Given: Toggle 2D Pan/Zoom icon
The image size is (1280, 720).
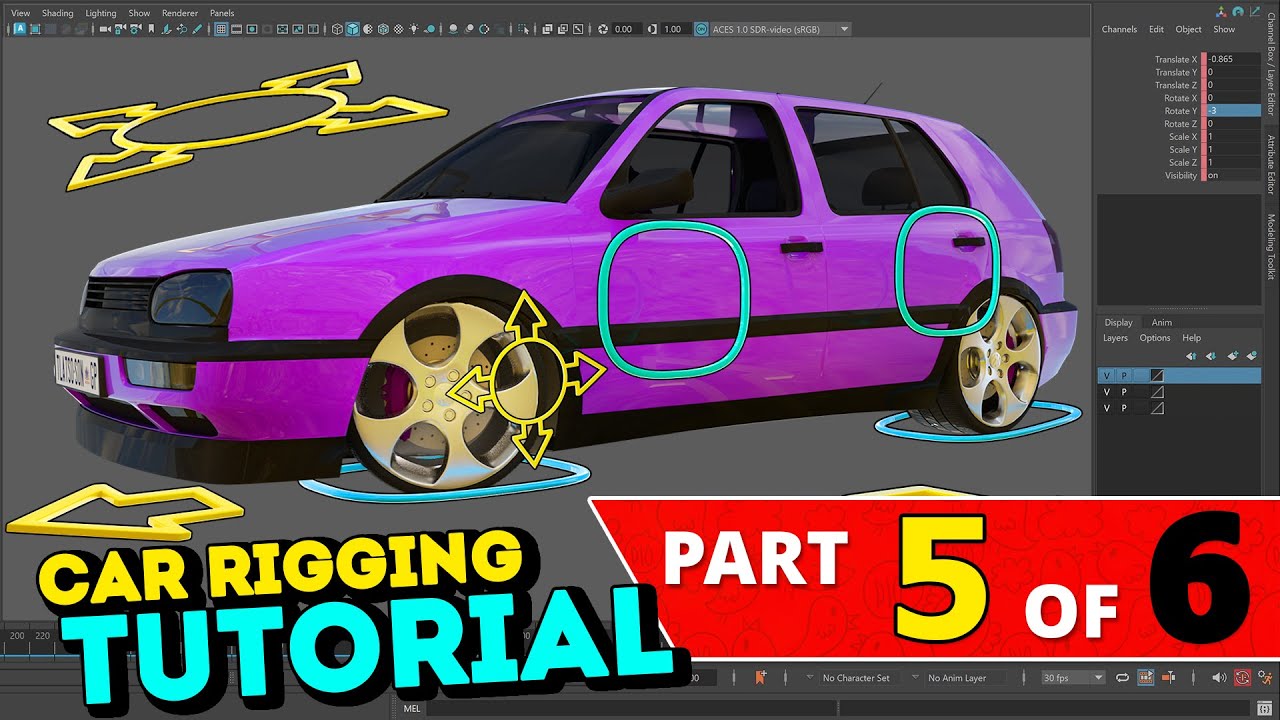Looking at the screenshot, I should 181,29.
